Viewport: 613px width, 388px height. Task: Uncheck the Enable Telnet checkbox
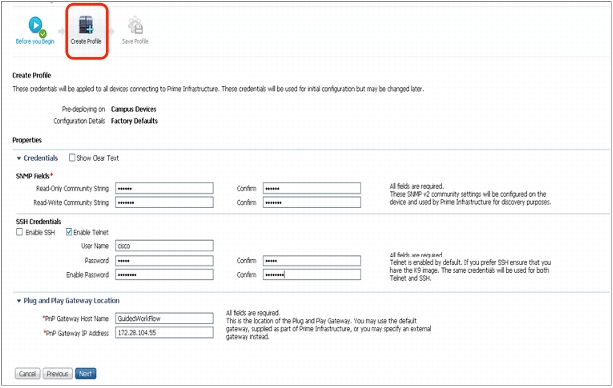coord(69,232)
